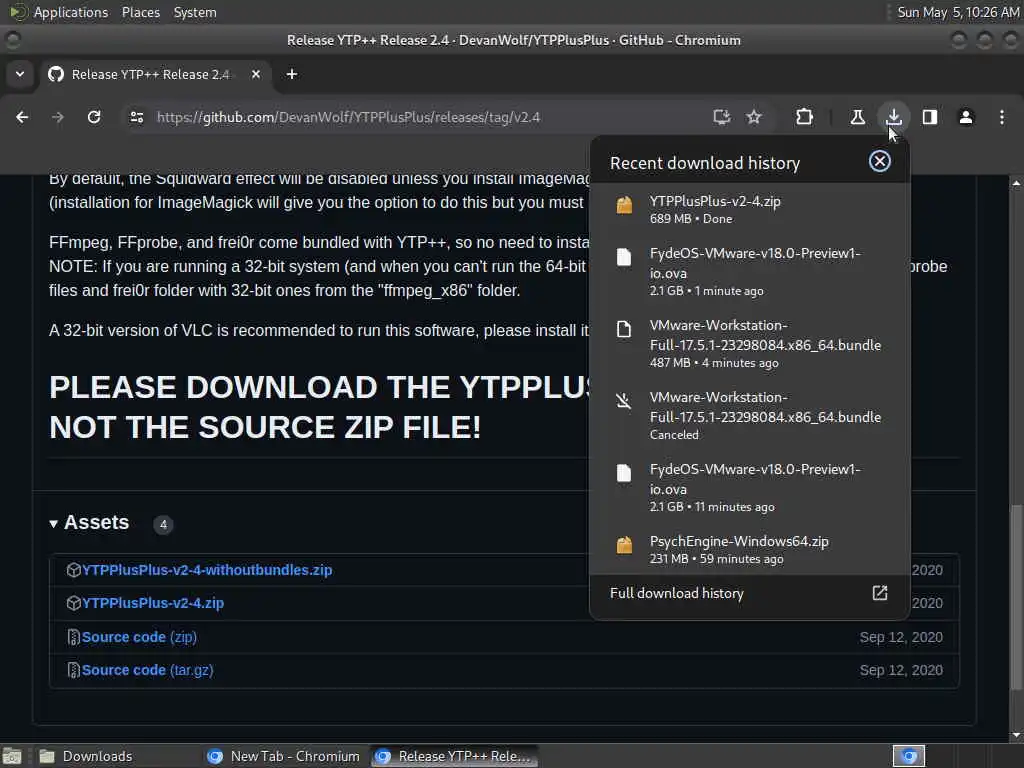Screen dimensions: 1024x768
Task: Download YTPPlusPlus-v2-4-withoutbundles.zip asset link
Action: click(x=206, y=570)
